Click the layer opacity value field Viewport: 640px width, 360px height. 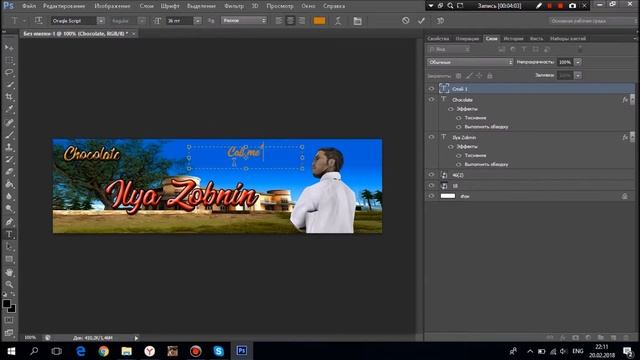tap(565, 62)
